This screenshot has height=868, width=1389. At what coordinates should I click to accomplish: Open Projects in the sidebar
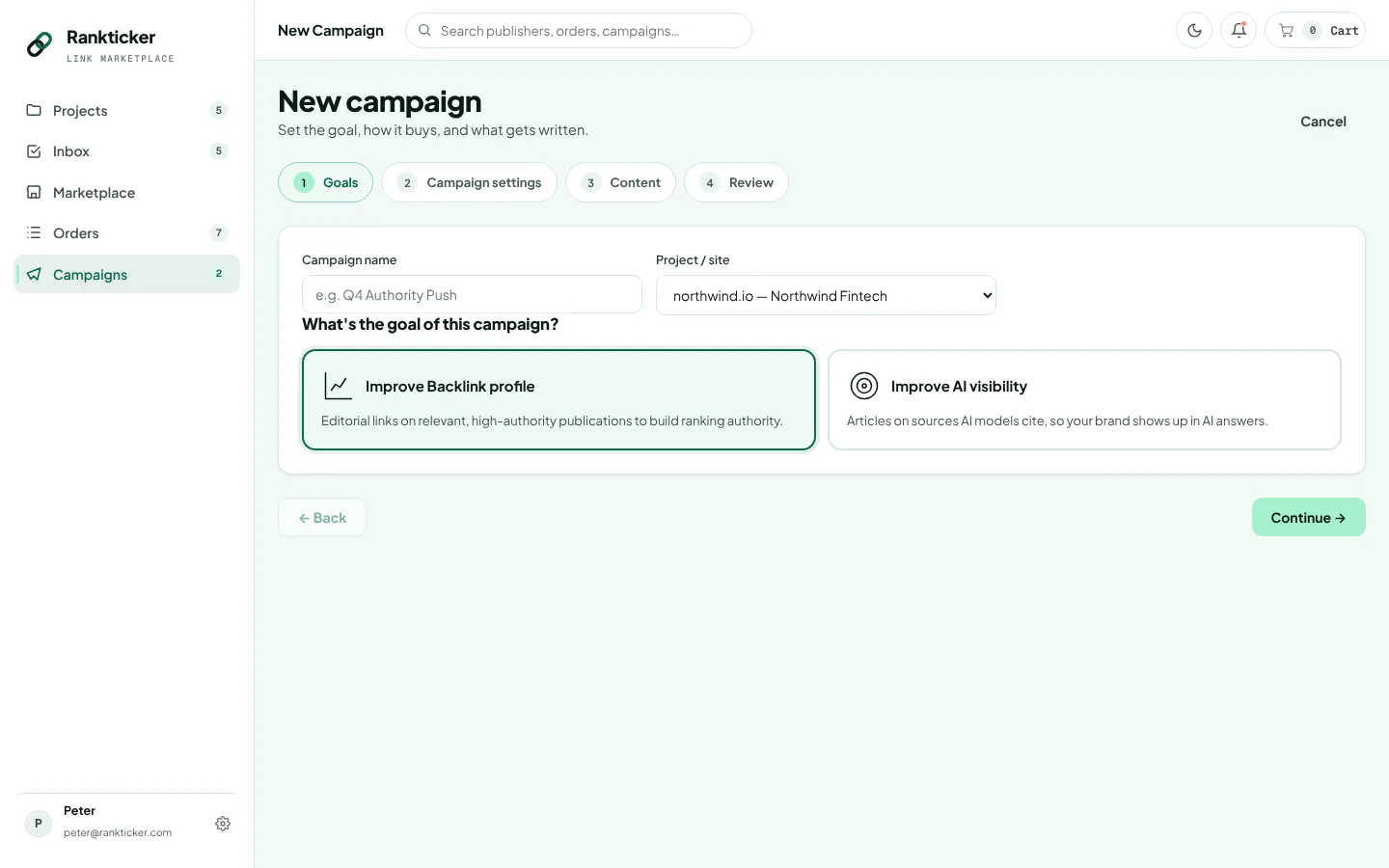(126, 110)
